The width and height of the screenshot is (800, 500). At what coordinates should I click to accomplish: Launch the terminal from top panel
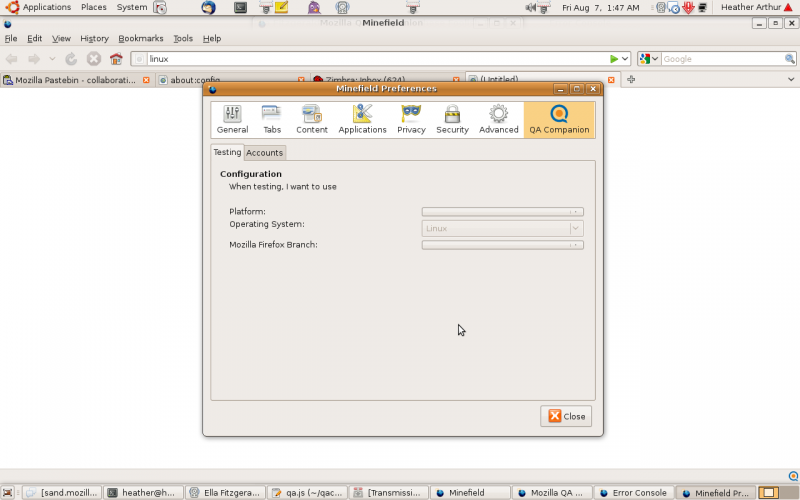tap(240, 7)
